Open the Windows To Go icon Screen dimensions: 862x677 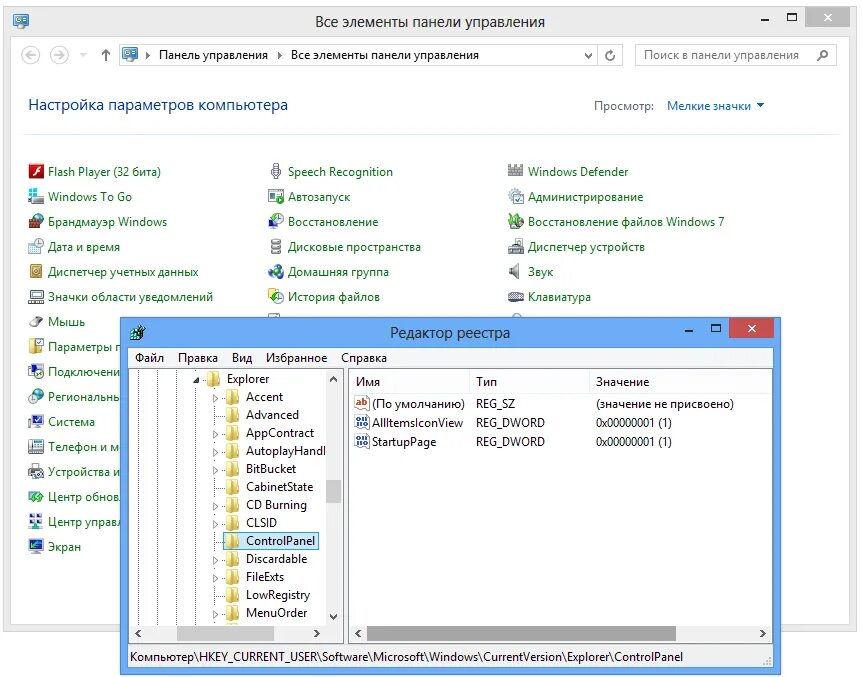36,196
